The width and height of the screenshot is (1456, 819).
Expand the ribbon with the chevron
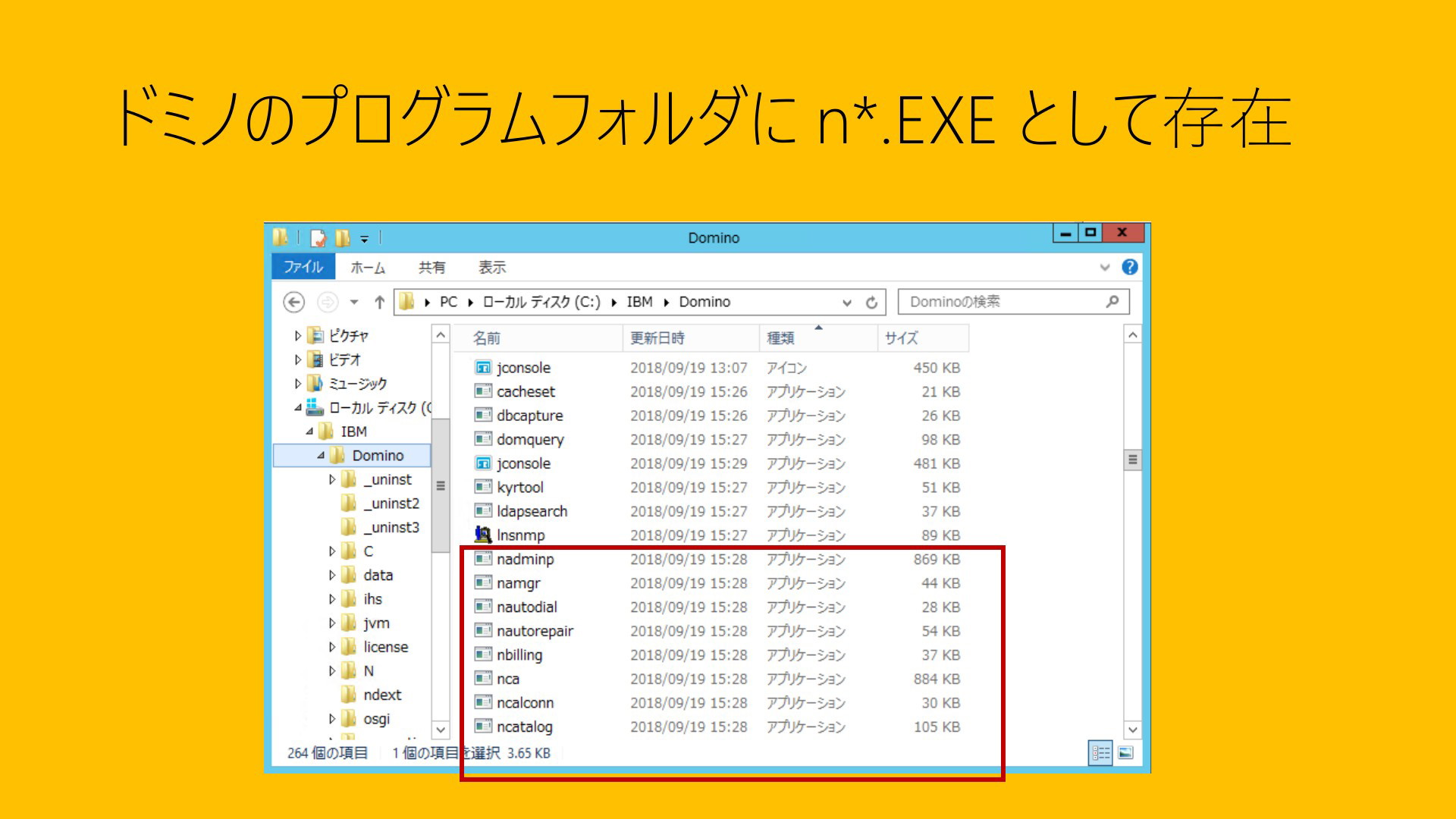(1105, 267)
